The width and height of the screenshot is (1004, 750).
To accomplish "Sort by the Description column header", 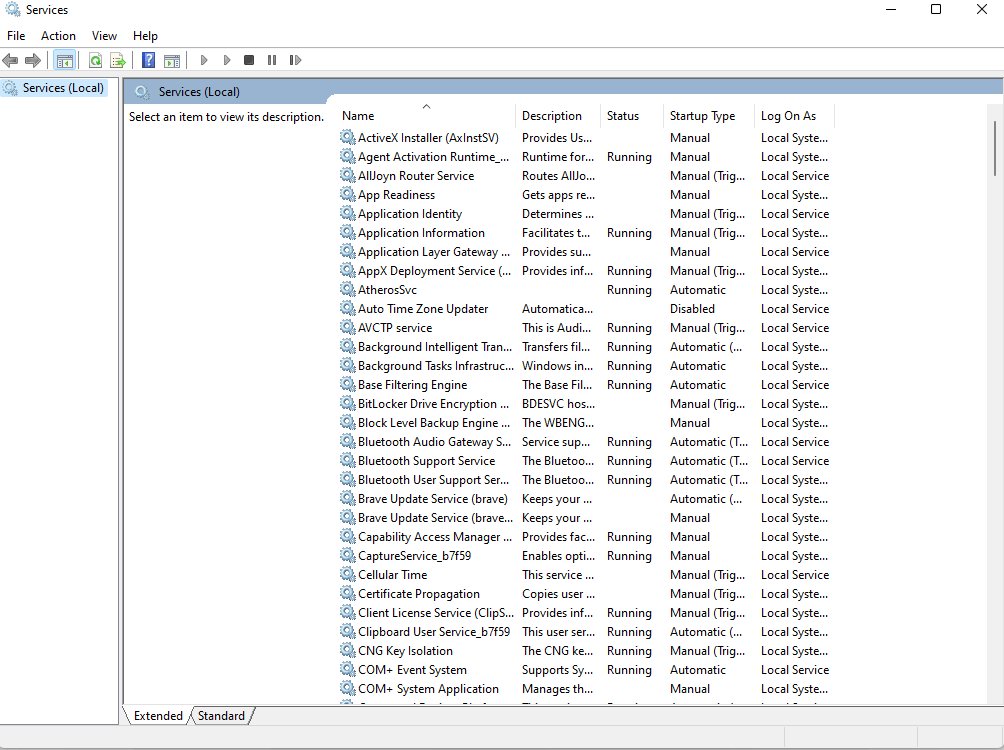I will pos(558,116).
